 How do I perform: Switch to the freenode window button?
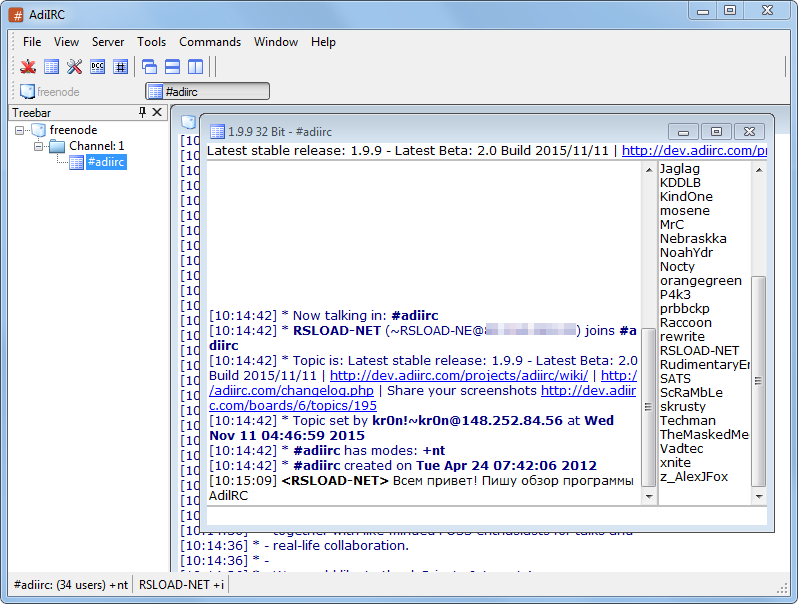pyautogui.click(x=50, y=92)
